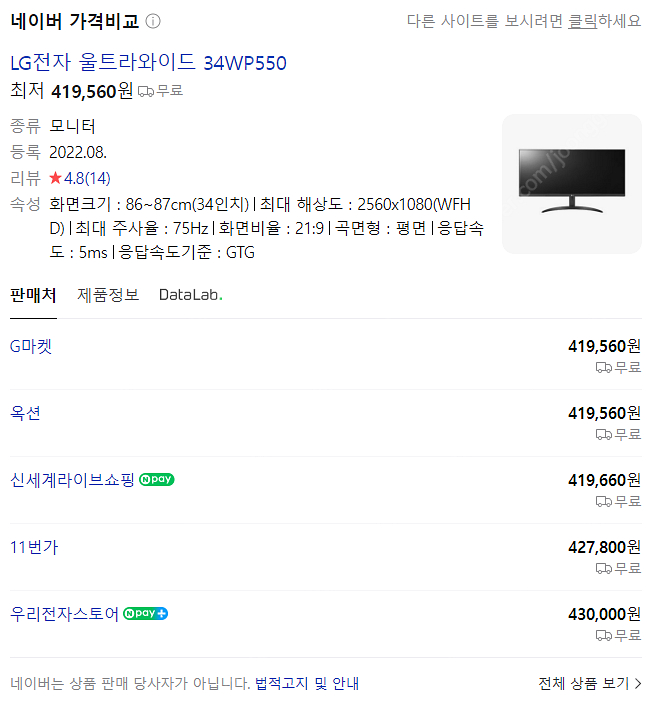Click the LG monitor product thumbnail
Screen dimensions: 647x708
point(572,183)
